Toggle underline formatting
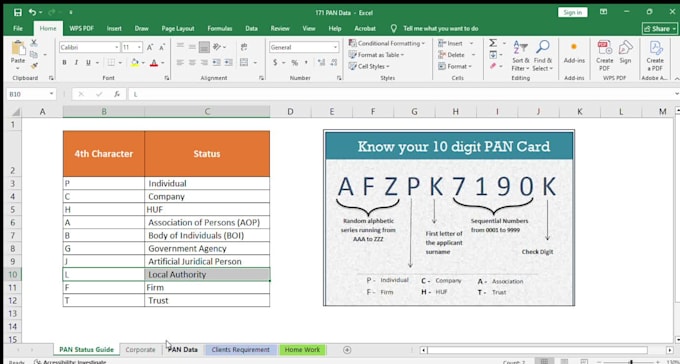The width and height of the screenshot is (680, 364). (x=88, y=63)
